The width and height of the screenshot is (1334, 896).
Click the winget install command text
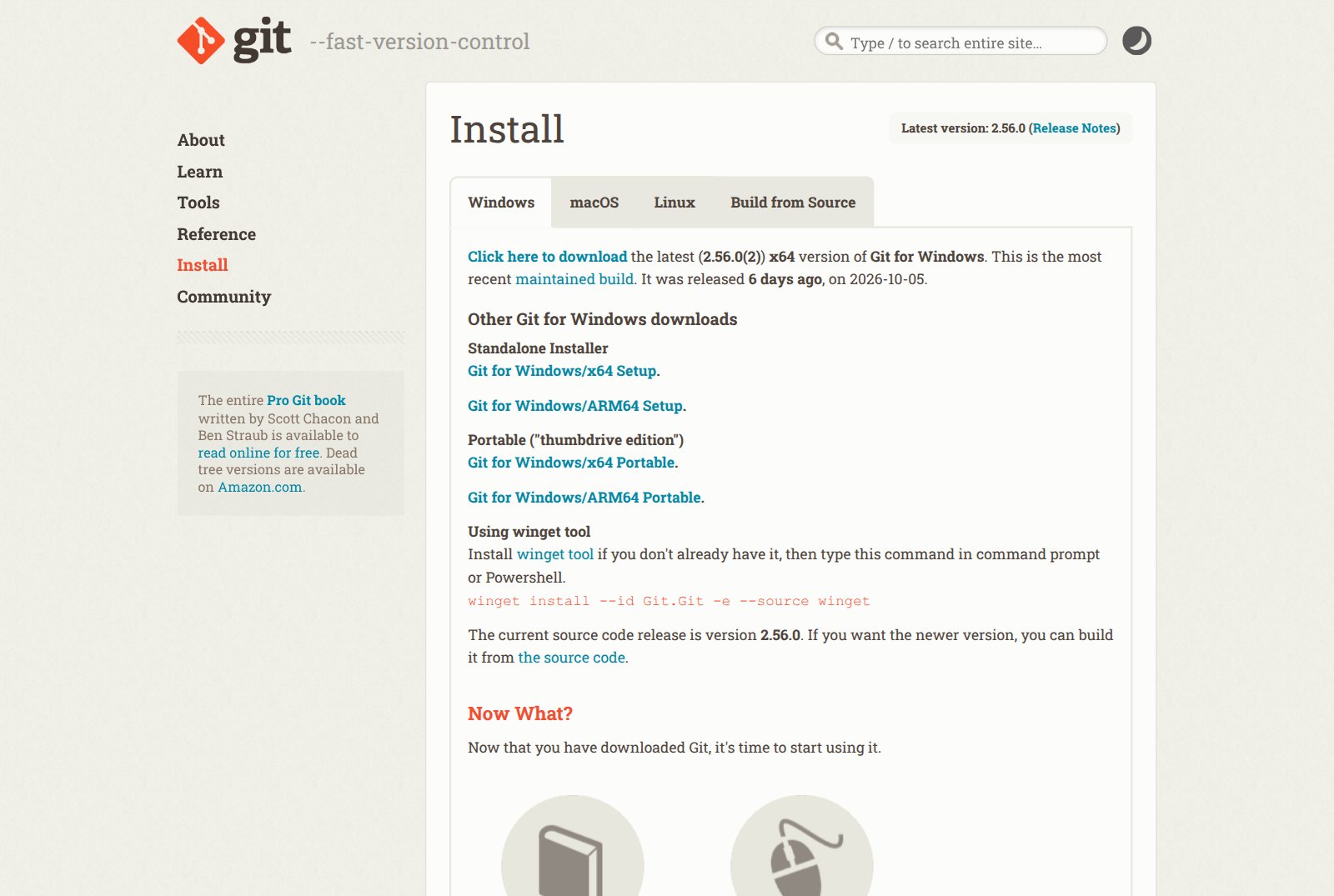click(669, 601)
